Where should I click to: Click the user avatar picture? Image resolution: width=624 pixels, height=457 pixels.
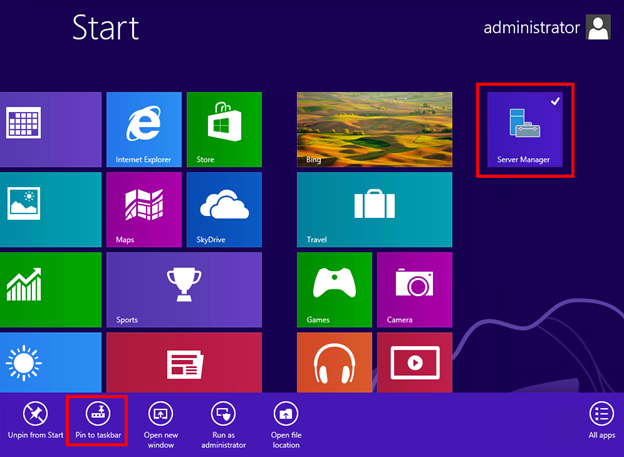point(598,27)
